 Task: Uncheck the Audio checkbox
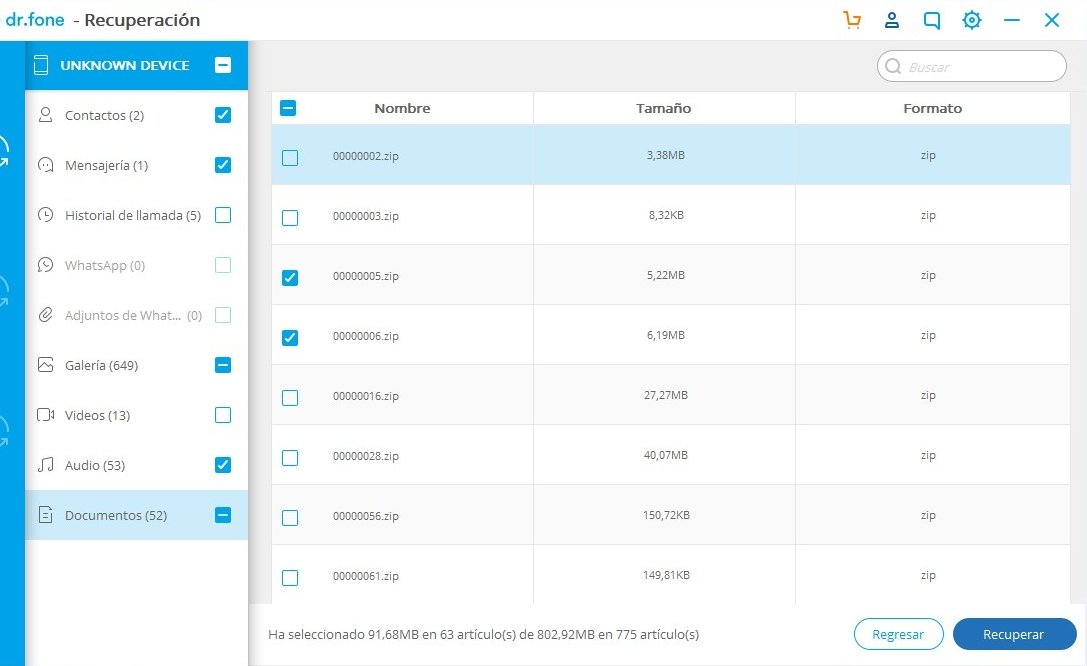[223, 465]
